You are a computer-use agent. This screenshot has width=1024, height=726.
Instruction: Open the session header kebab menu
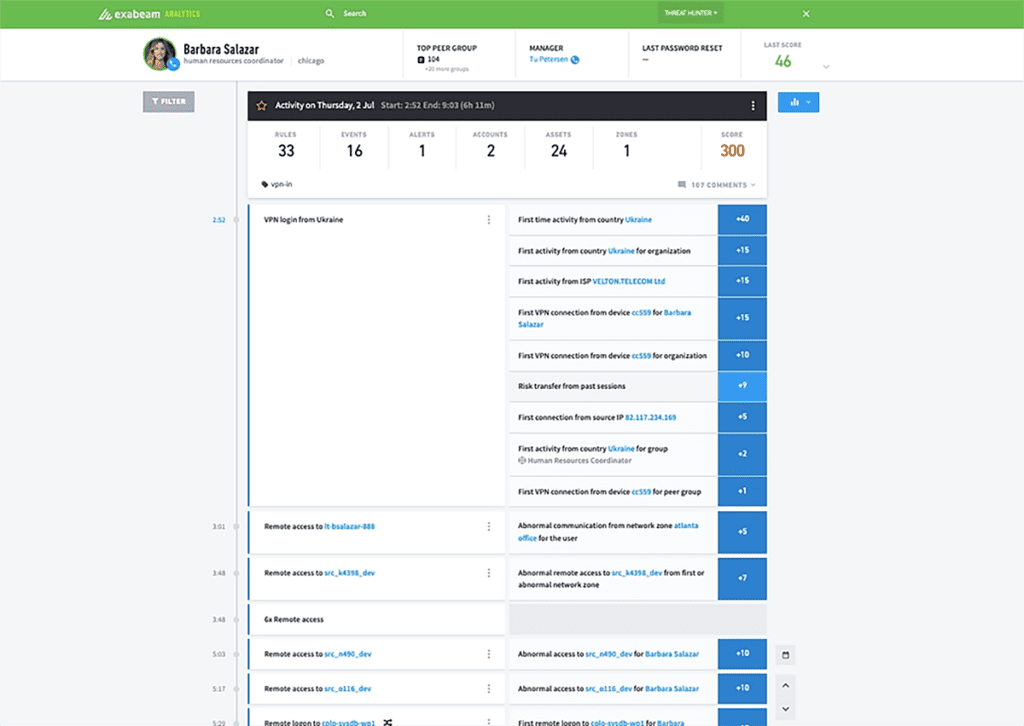(x=753, y=106)
